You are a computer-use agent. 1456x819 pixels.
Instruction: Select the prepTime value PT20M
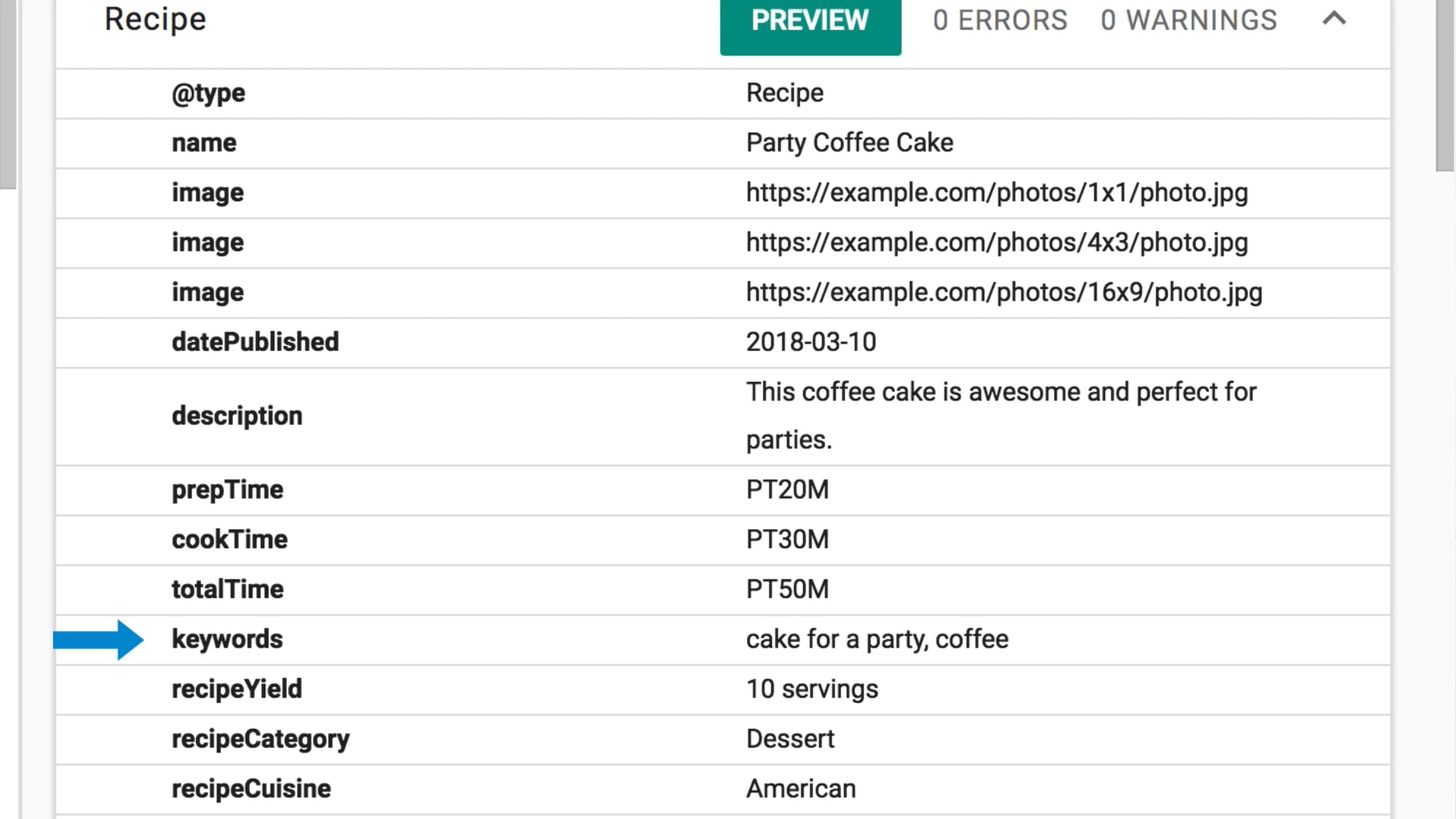tap(787, 490)
